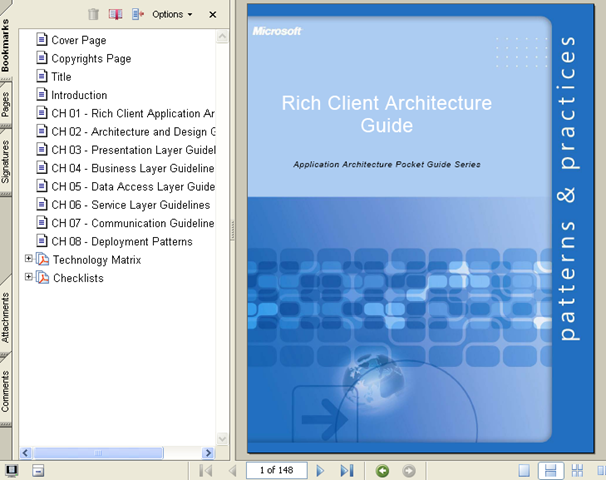606x480 pixels.
Task: Delete selected bookmark with trash icon
Action: pos(93,14)
